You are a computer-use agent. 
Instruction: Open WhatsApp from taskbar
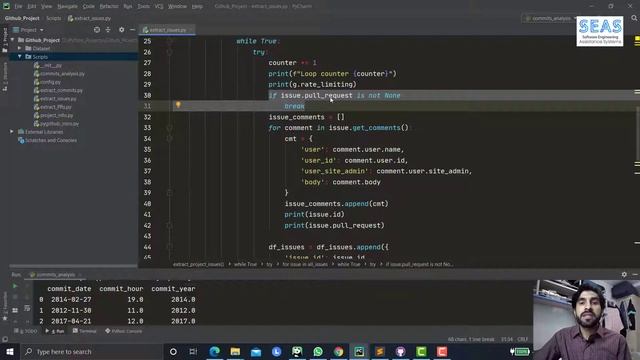(x=318, y=351)
